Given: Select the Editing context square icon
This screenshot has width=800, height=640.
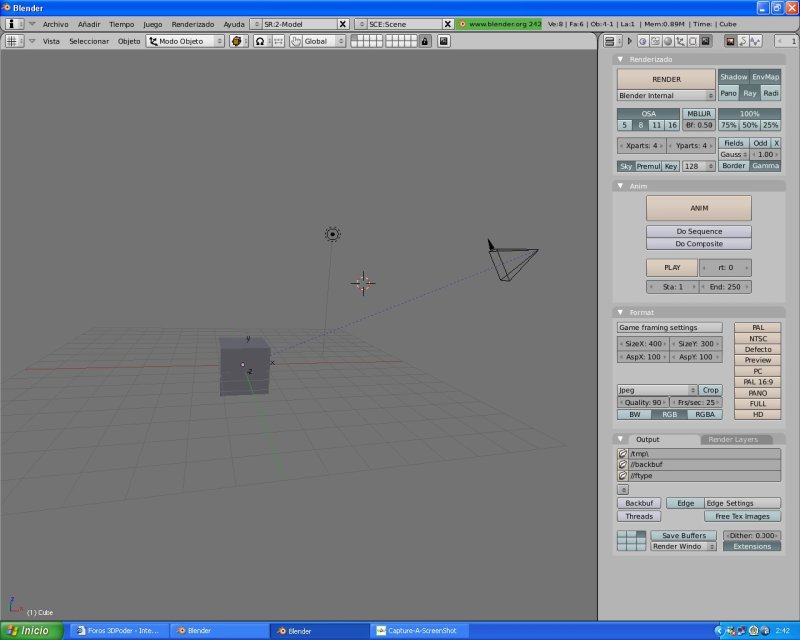Looking at the screenshot, I should (x=692, y=41).
